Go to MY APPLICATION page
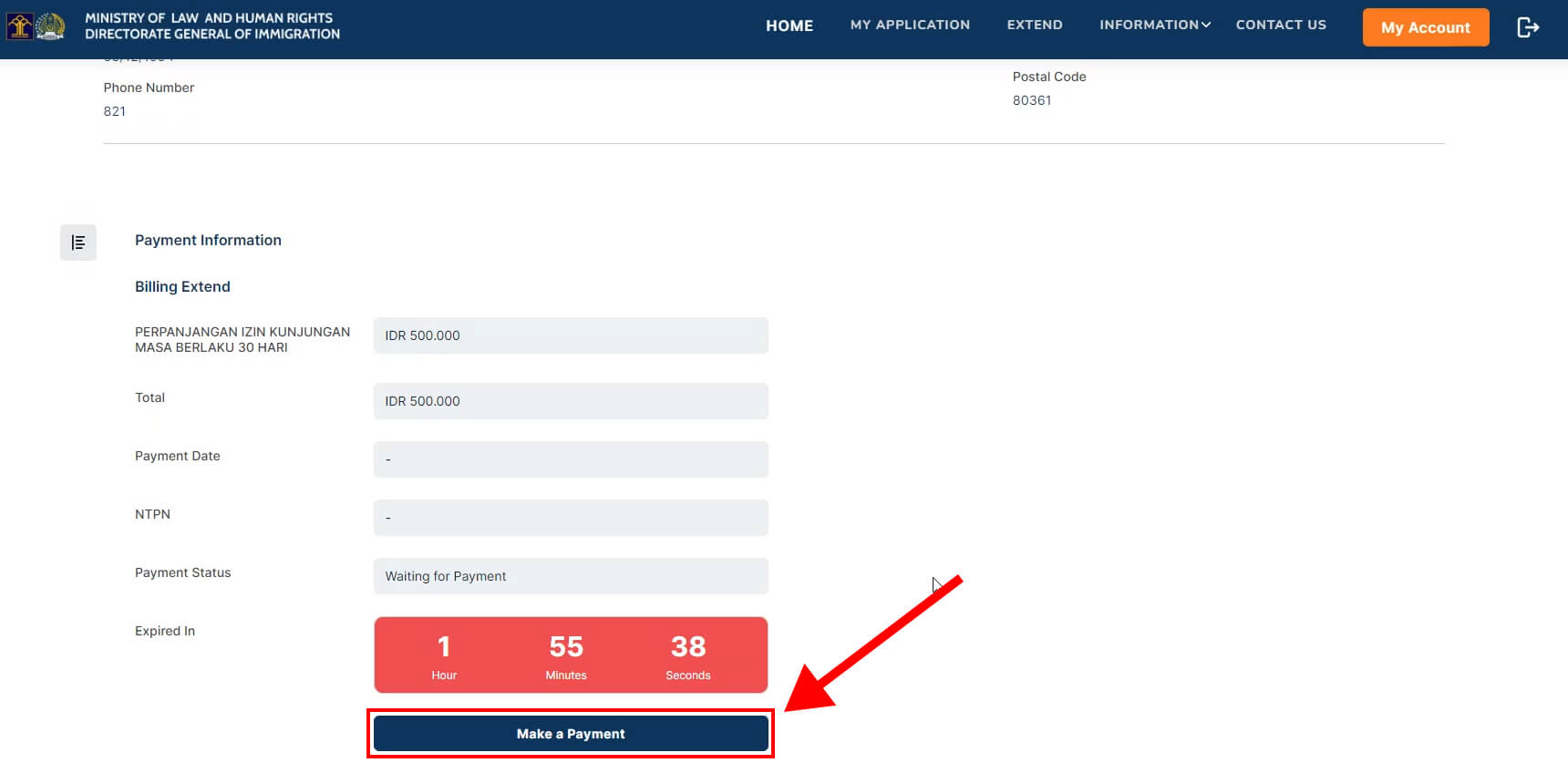 (x=910, y=25)
